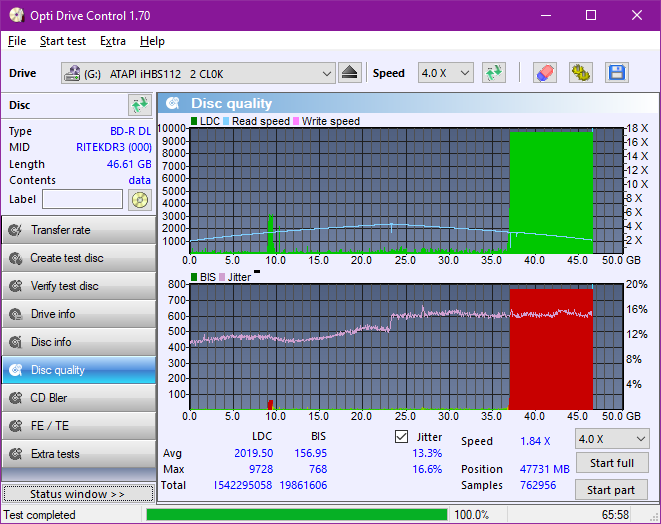Screen dimensions: 661x524
Task: Open the File menu
Action: click(x=17, y=41)
